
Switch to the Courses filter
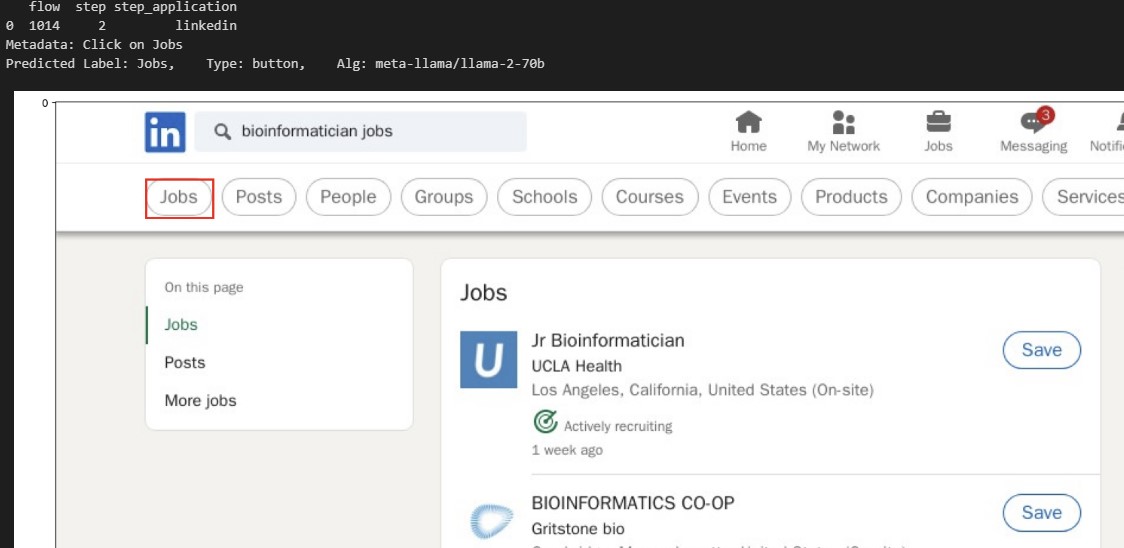tap(649, 197)
